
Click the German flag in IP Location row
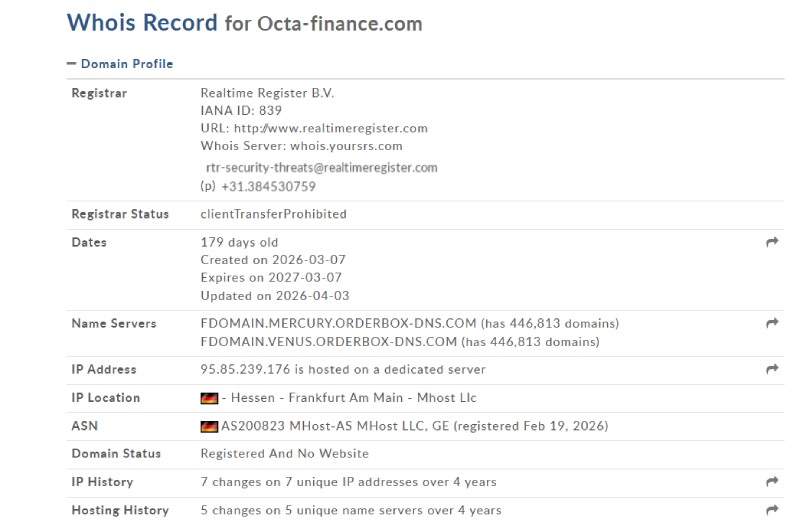[209, 398]
